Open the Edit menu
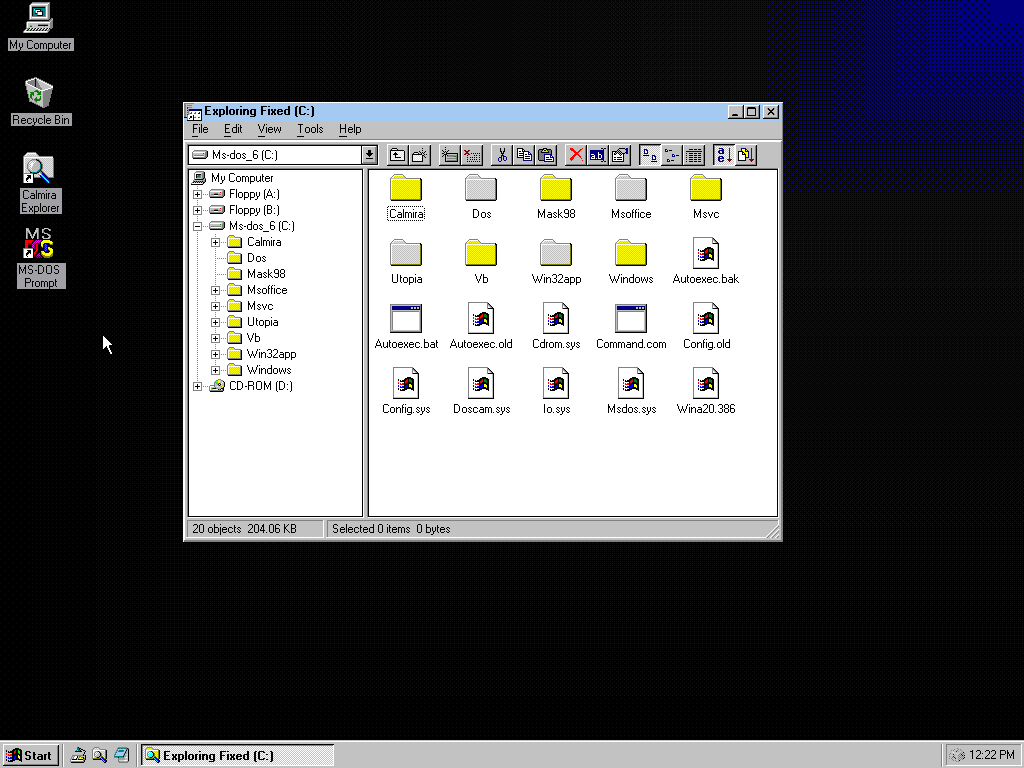The height and width of the screenshot is (768, 1024). [x=233, y=129]
